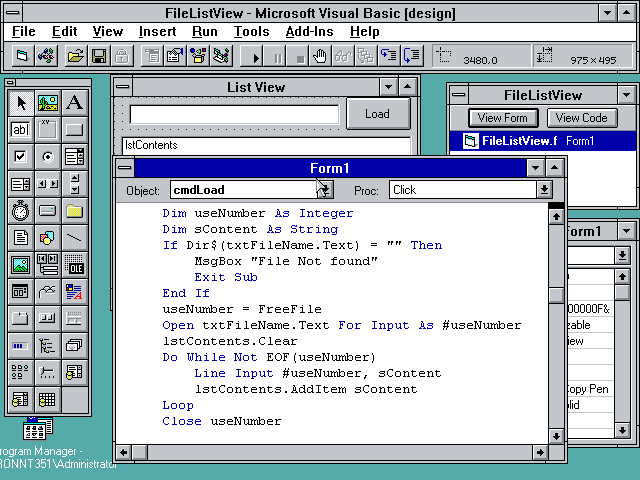Select the PictureBox cactus tool
The image size is (640, 480).
coord(48,103)
